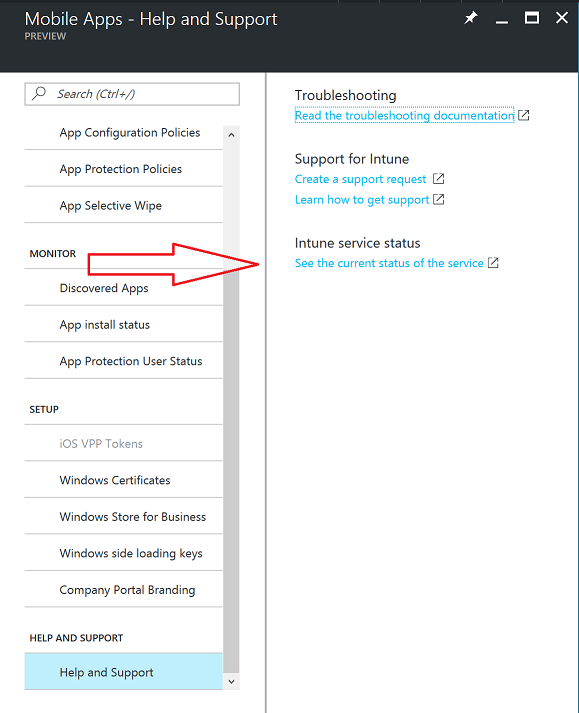
Task: Open Company Portal Branding
Action: click(x=123, y=590)
